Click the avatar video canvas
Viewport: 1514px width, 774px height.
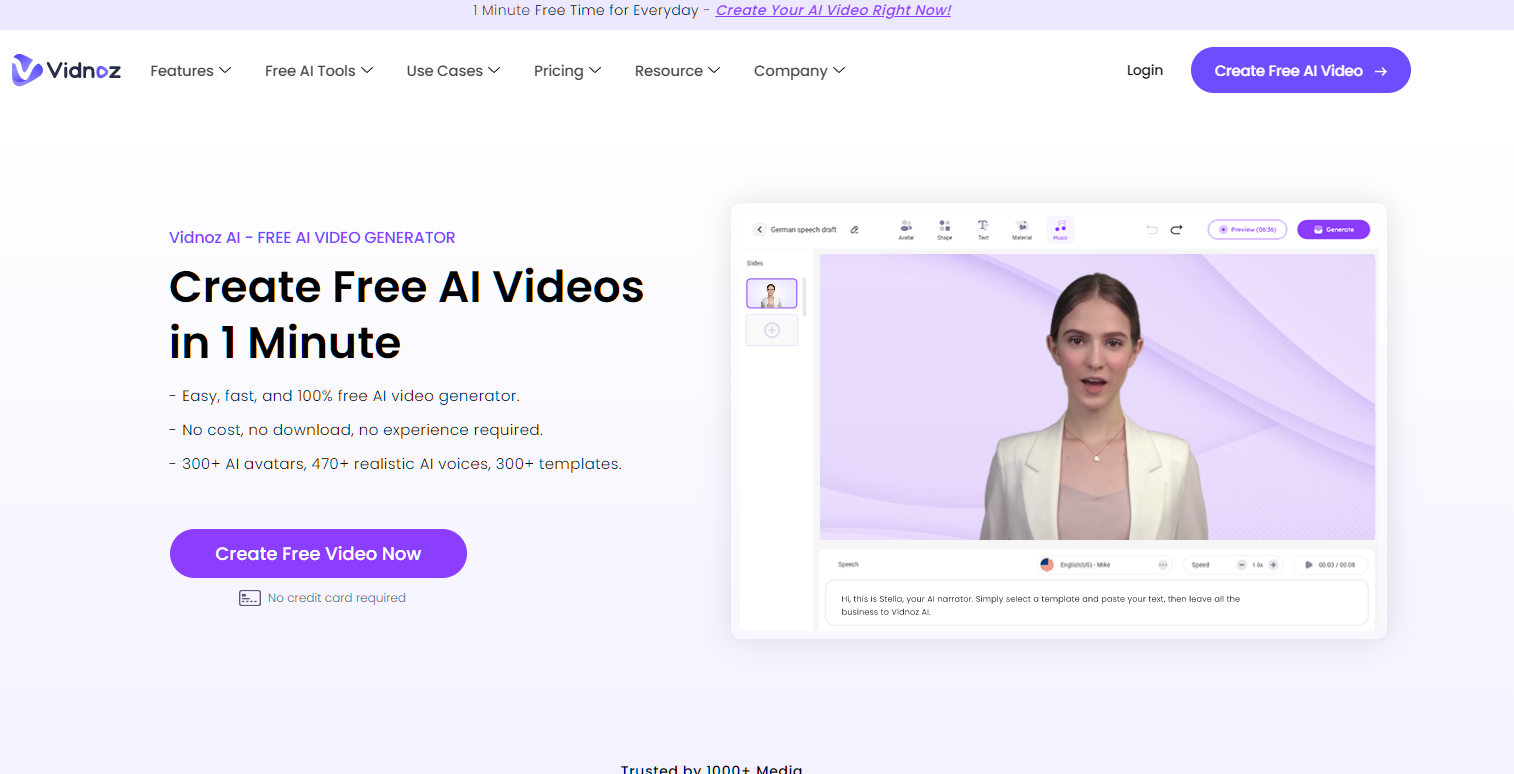pyautogui.click(x=1097, y=396)
